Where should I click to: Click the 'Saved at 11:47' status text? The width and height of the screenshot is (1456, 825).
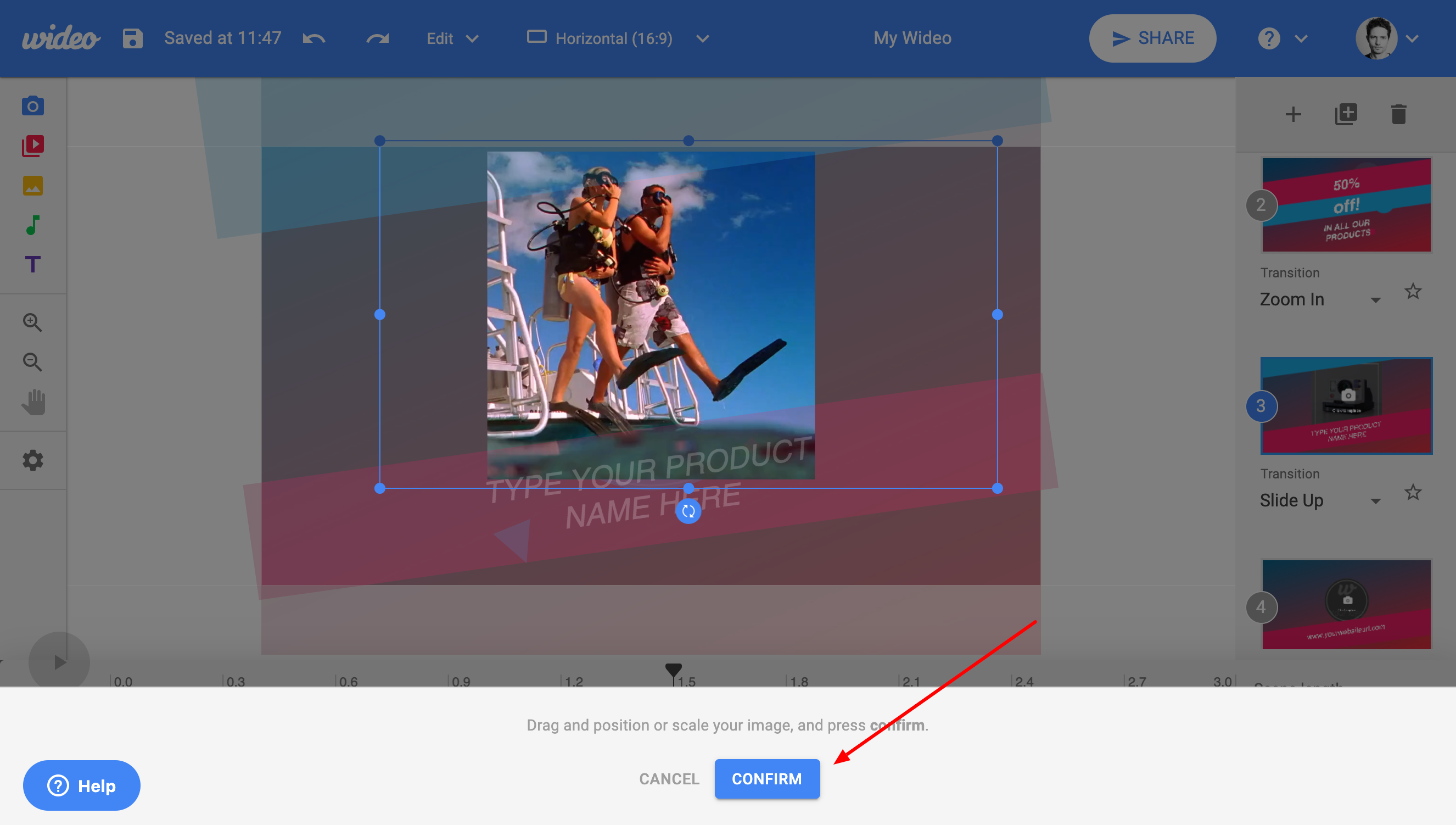[x=222, y=38]
